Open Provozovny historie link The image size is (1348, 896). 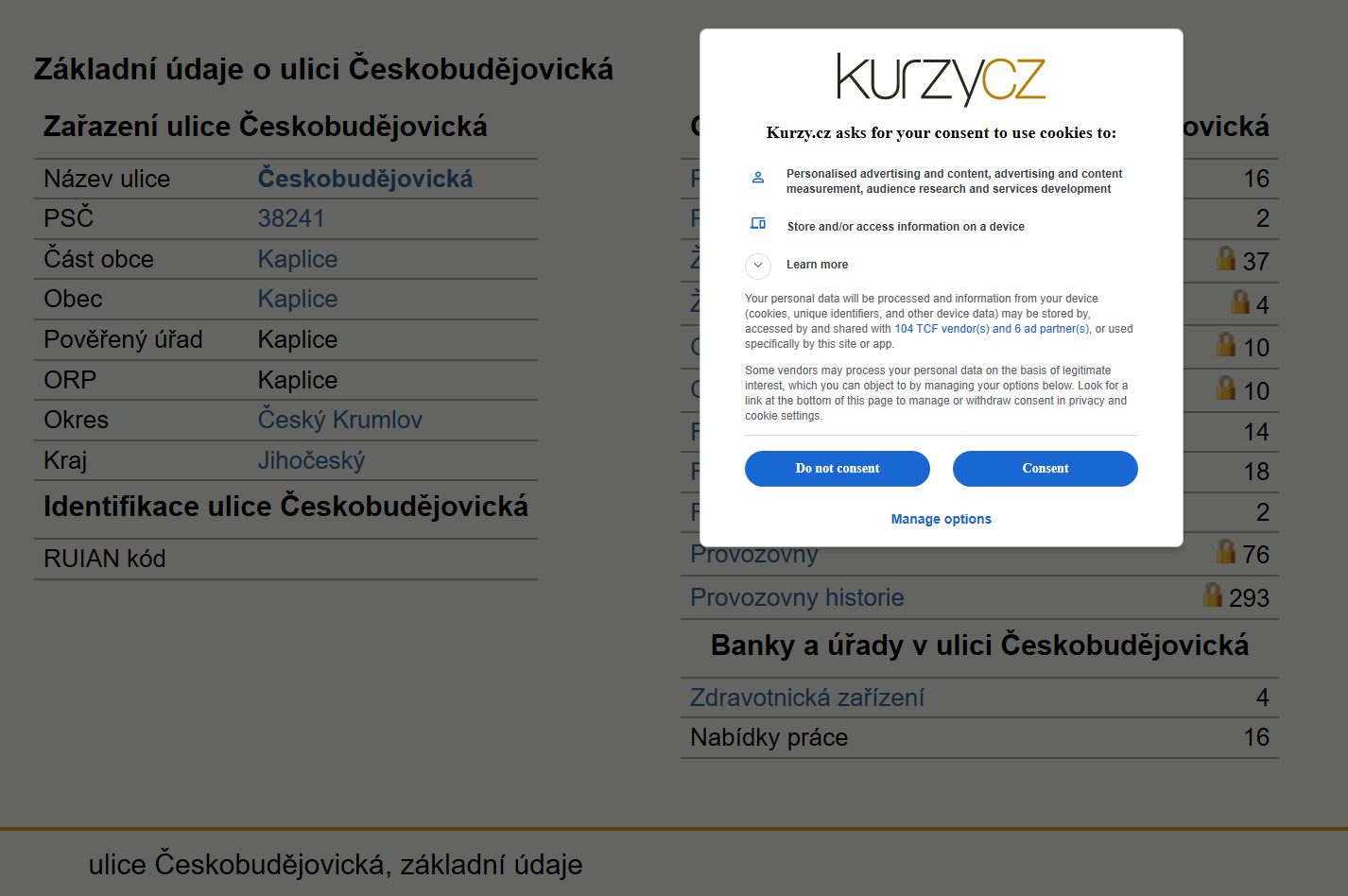click(x=797, y=597)
